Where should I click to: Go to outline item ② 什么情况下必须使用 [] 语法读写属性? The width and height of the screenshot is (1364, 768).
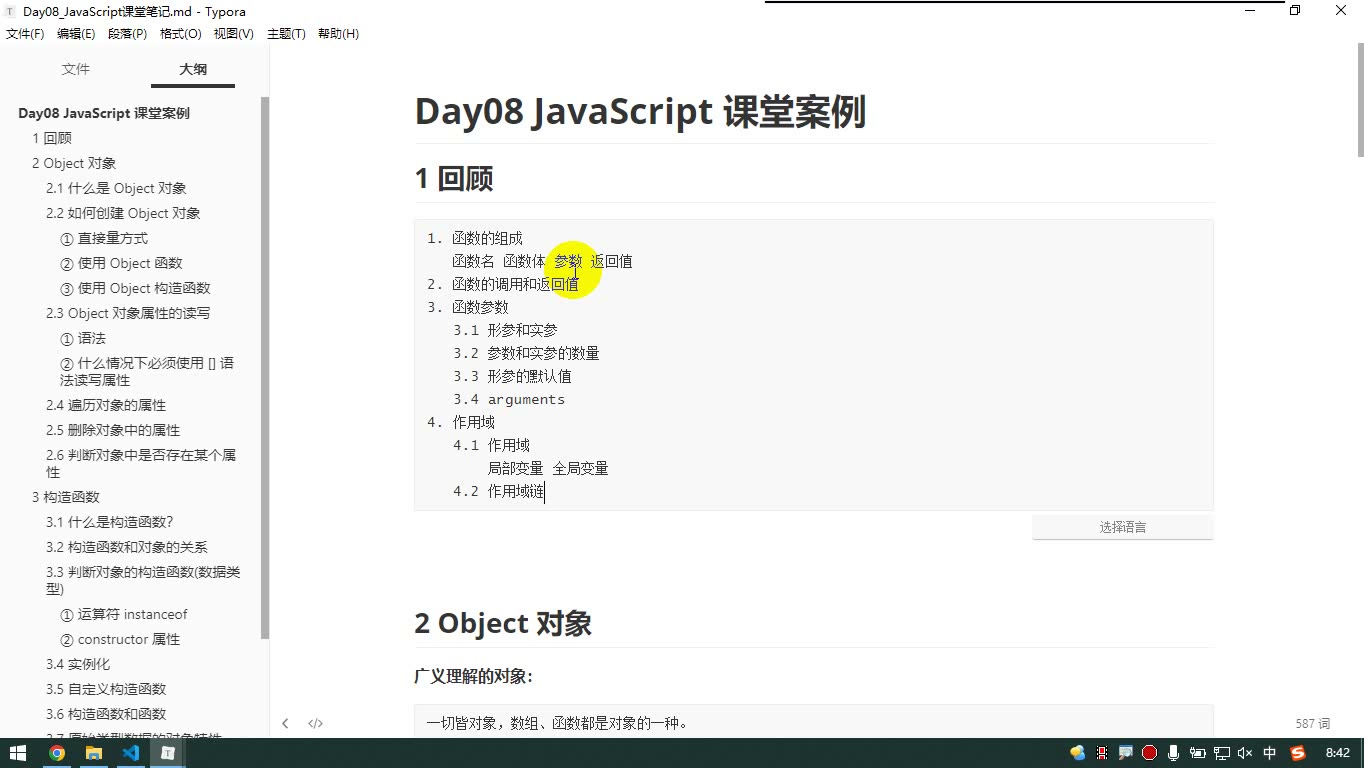147,371
